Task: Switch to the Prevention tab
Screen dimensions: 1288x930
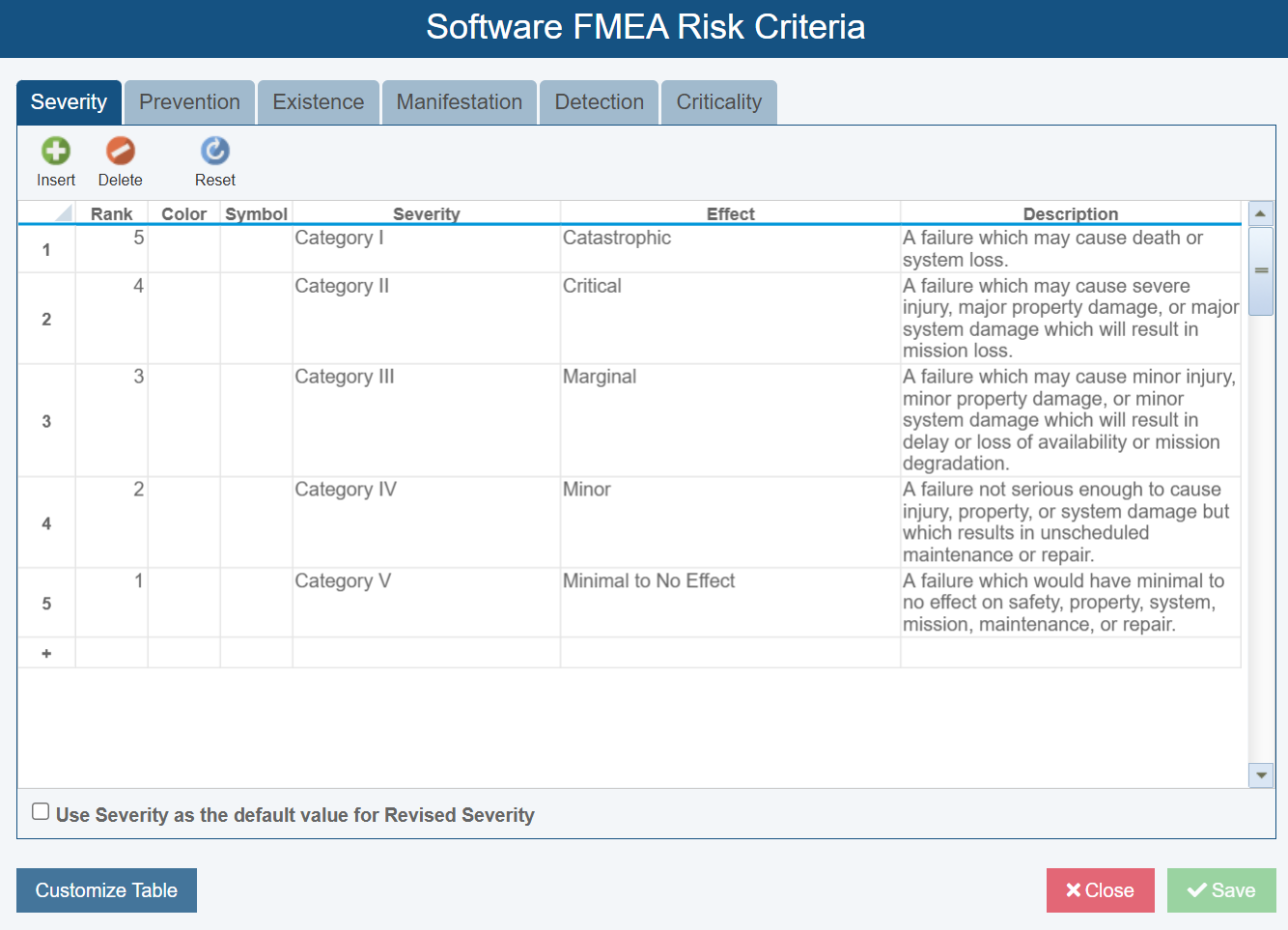Action: tap(189, 102)
